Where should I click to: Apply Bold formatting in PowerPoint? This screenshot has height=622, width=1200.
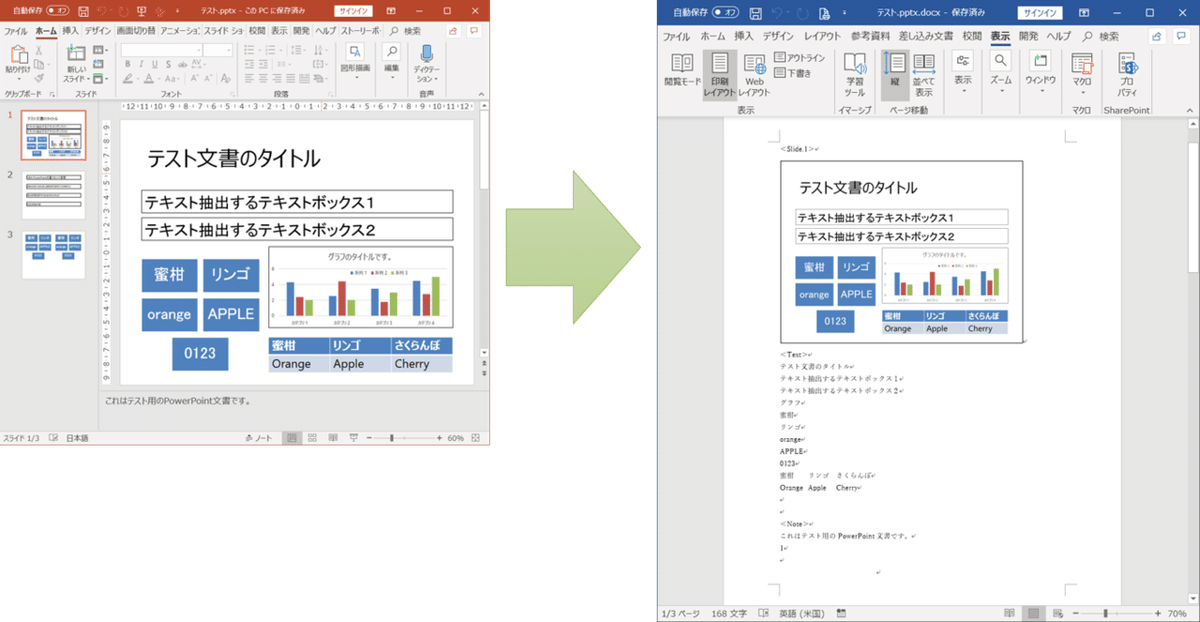click(x=128, y=65)
